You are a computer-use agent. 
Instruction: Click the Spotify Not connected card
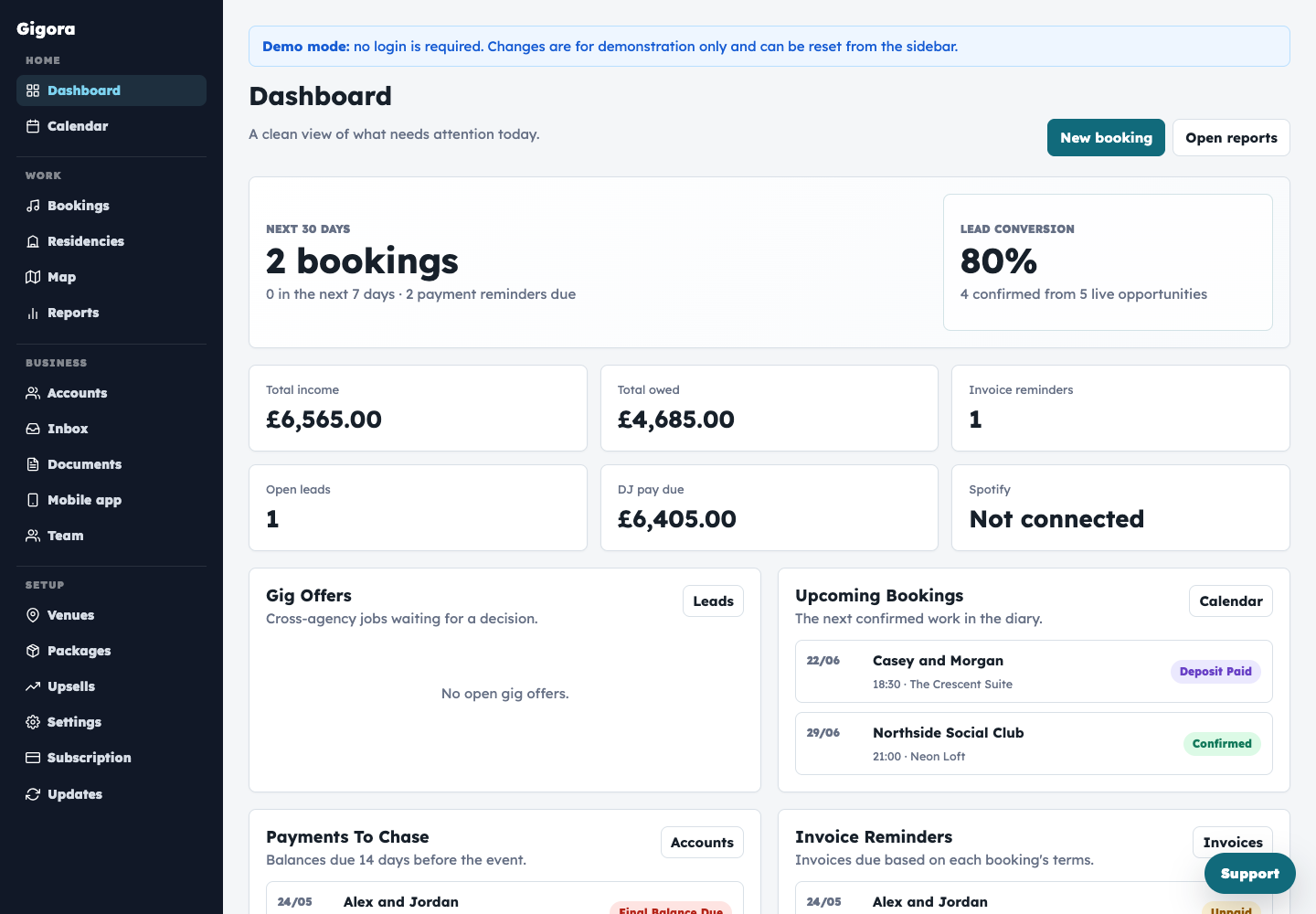[1120, 507]
